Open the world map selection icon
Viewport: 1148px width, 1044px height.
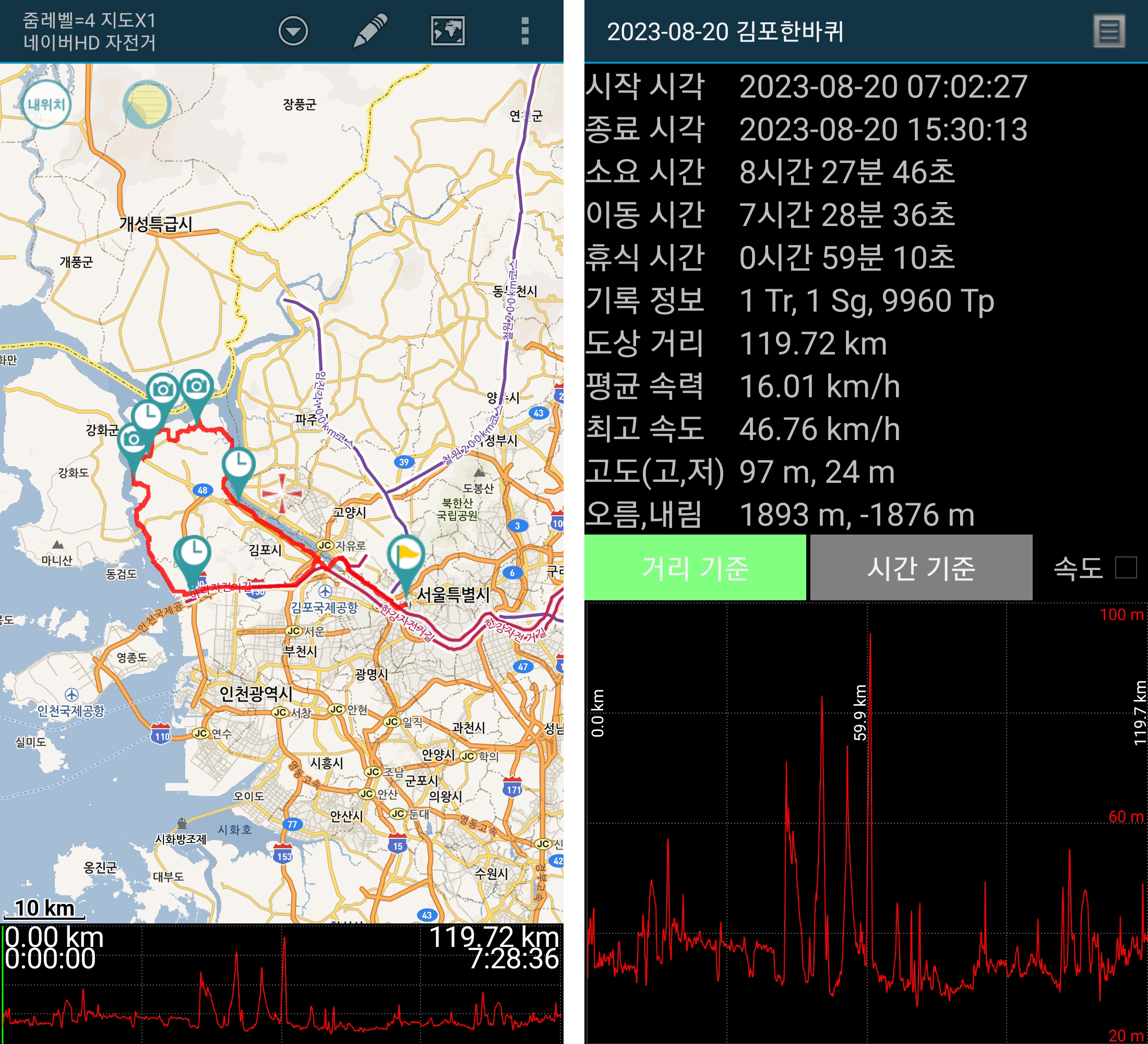click(x=448, y=31)
